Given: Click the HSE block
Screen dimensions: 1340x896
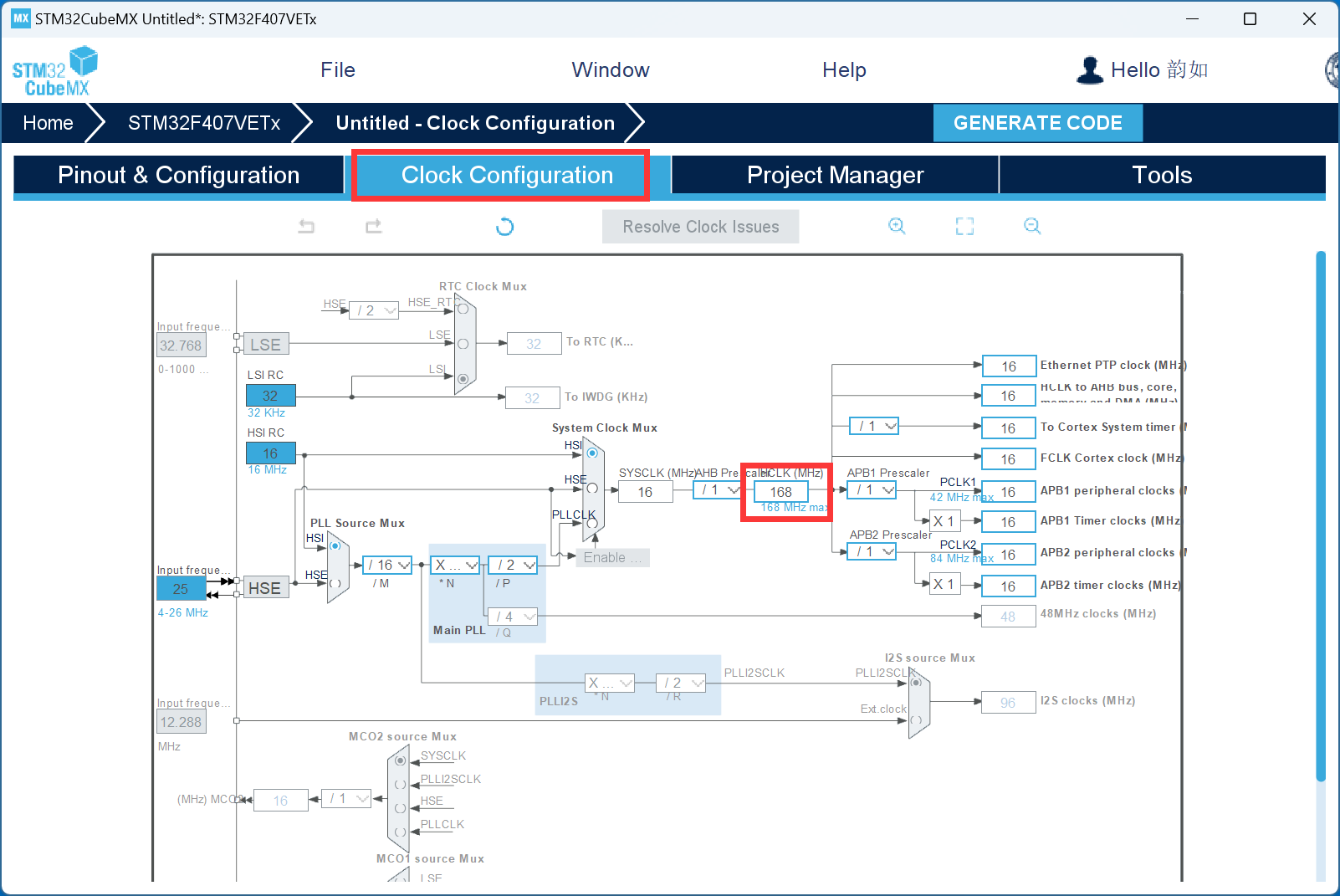Looking at the screenshot, I should tap(264, 588).
